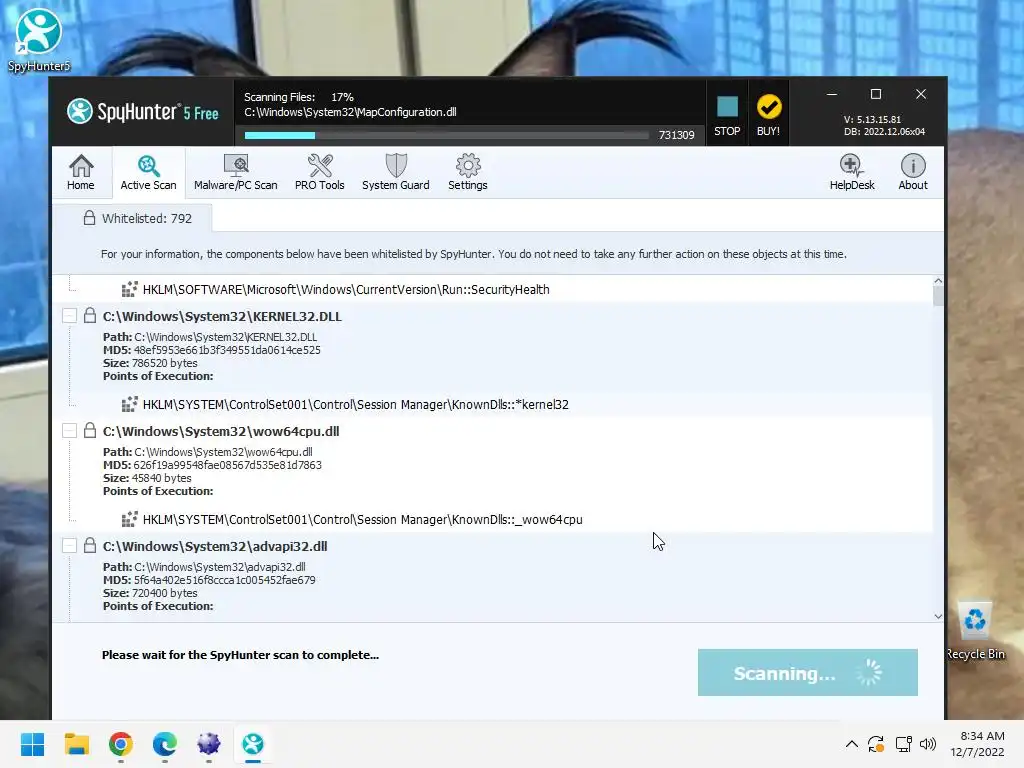Image resolution: width=1024 pixels, height=768 pixels.
Task: Open SpyHunter Settings
Action: click(468, 172)
